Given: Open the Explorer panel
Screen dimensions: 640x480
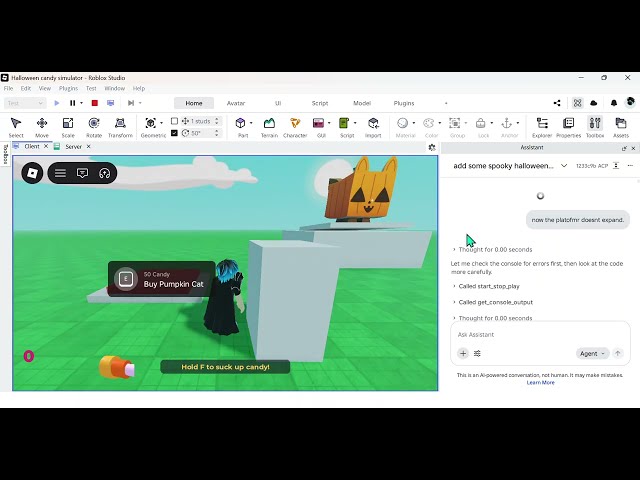Looking at the screenshot, I should click(x=542, y=127).
